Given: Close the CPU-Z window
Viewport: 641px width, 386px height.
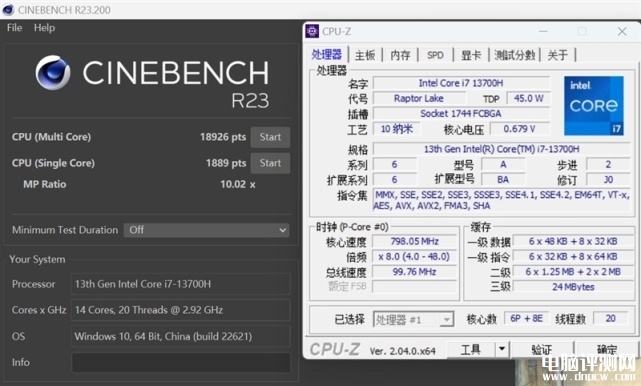Looking at the screenshot, I should tap(622, 31).
